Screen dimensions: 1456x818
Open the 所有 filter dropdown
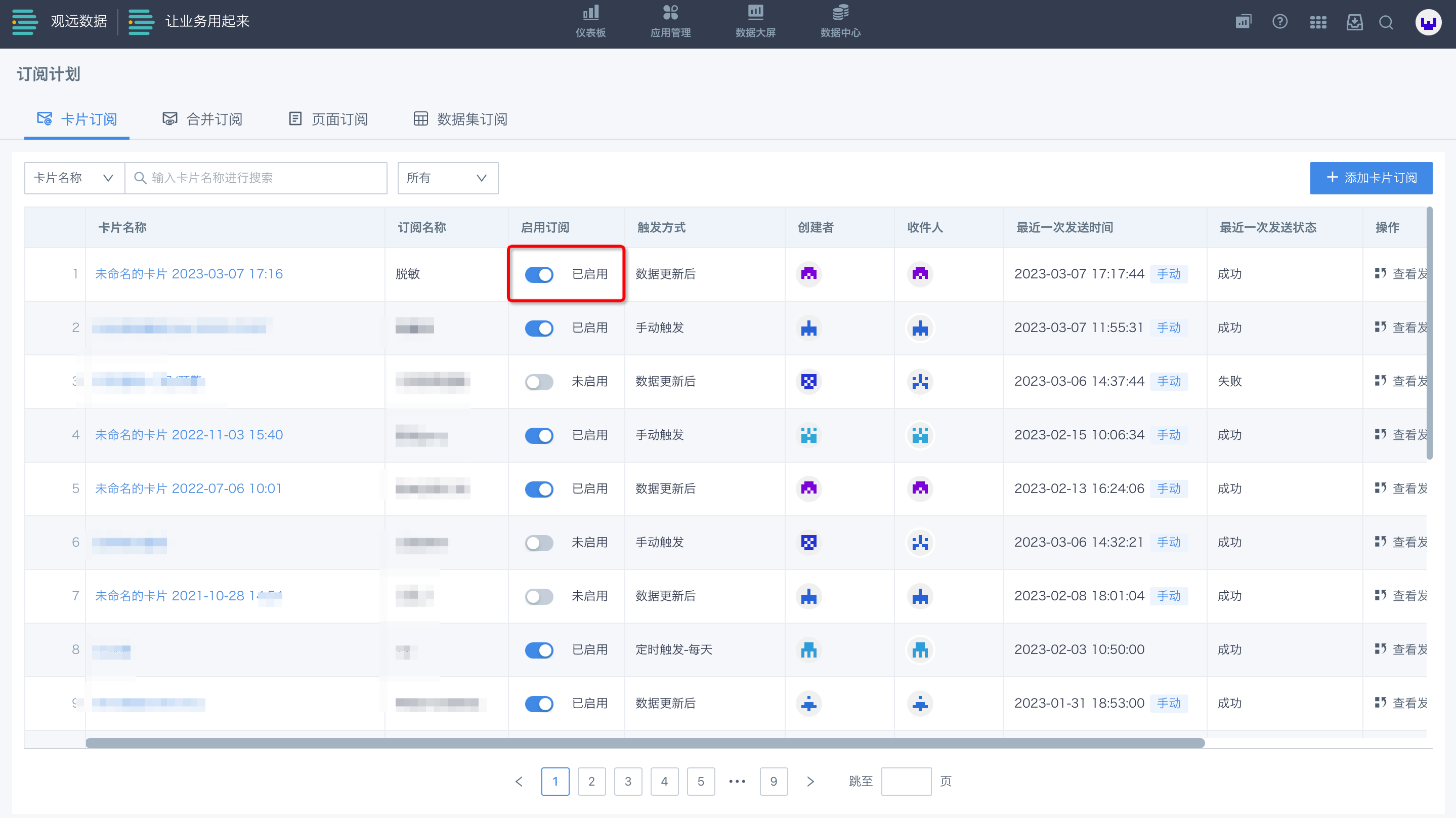(x=448, y=178)
